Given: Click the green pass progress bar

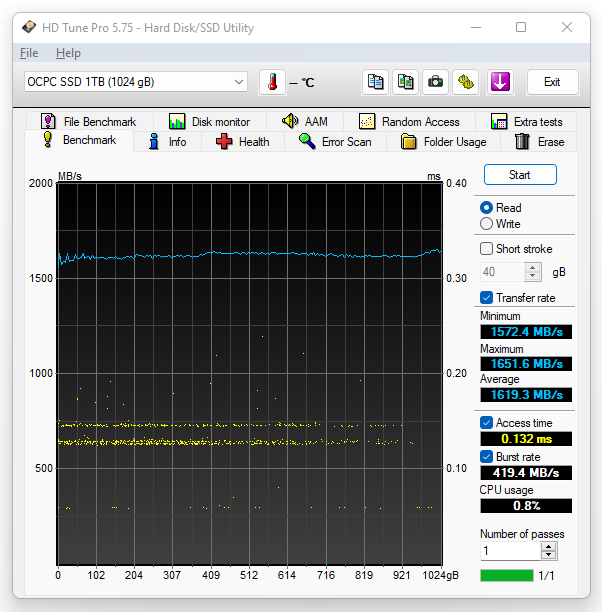Looking at the screenshot, I should [507, 575].
